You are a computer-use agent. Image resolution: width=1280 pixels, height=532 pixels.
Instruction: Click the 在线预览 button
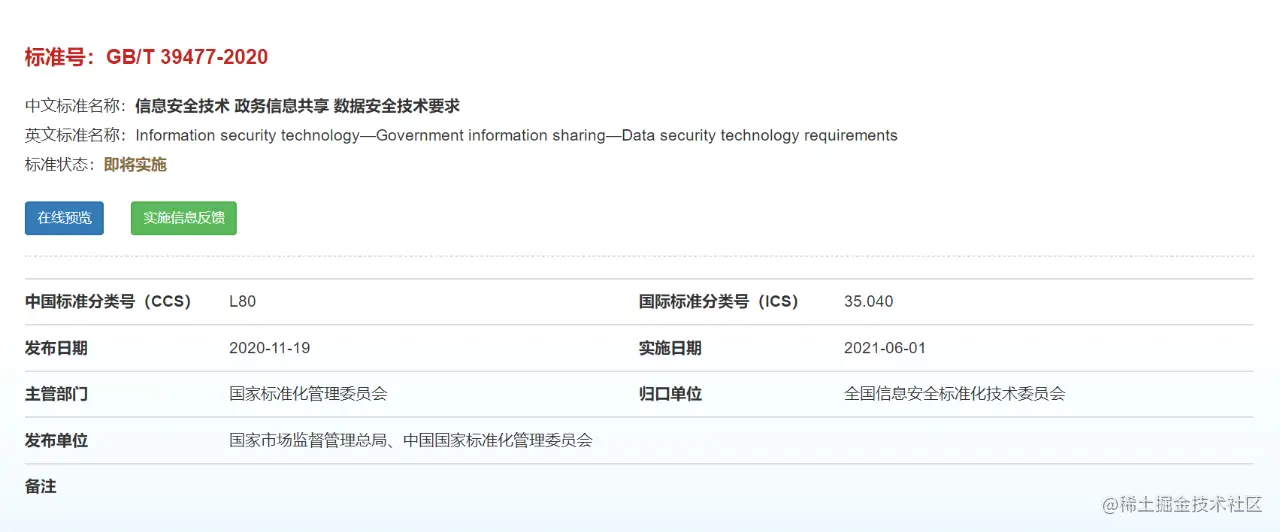coord(64,218)
